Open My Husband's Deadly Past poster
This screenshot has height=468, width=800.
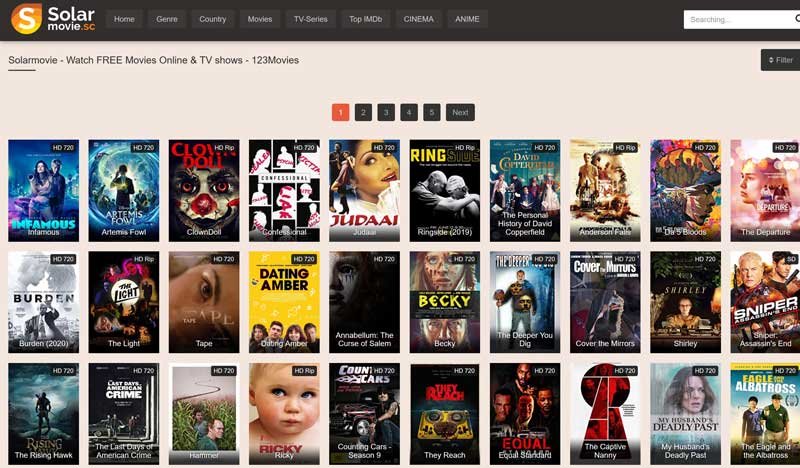point(686,414)
